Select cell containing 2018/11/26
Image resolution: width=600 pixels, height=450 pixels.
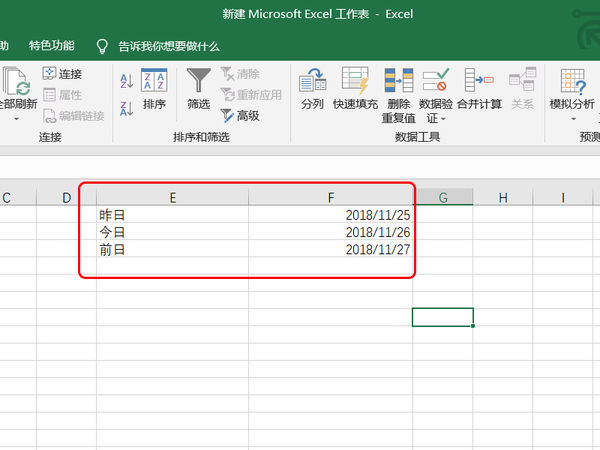pos(331,232)
